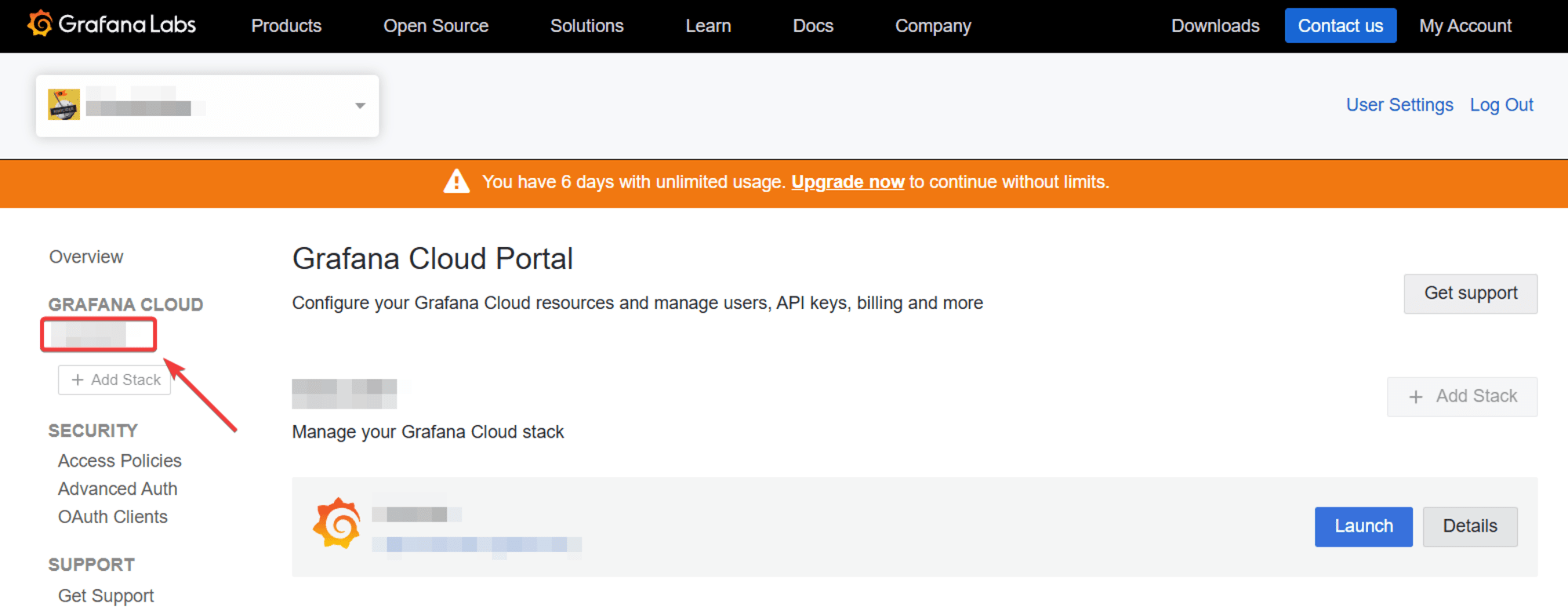Click the GRAFANA CLOUD section label

tap(125, 304)
